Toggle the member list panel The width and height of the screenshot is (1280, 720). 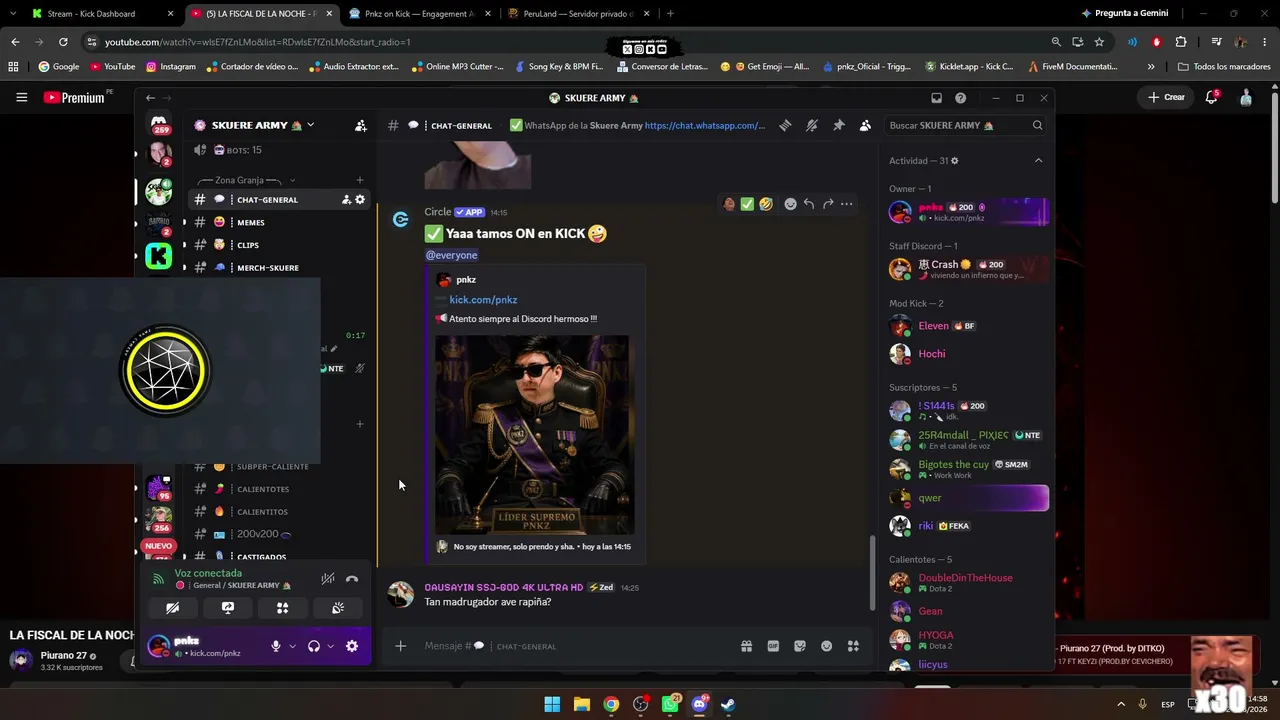click(x=865, y=126)
